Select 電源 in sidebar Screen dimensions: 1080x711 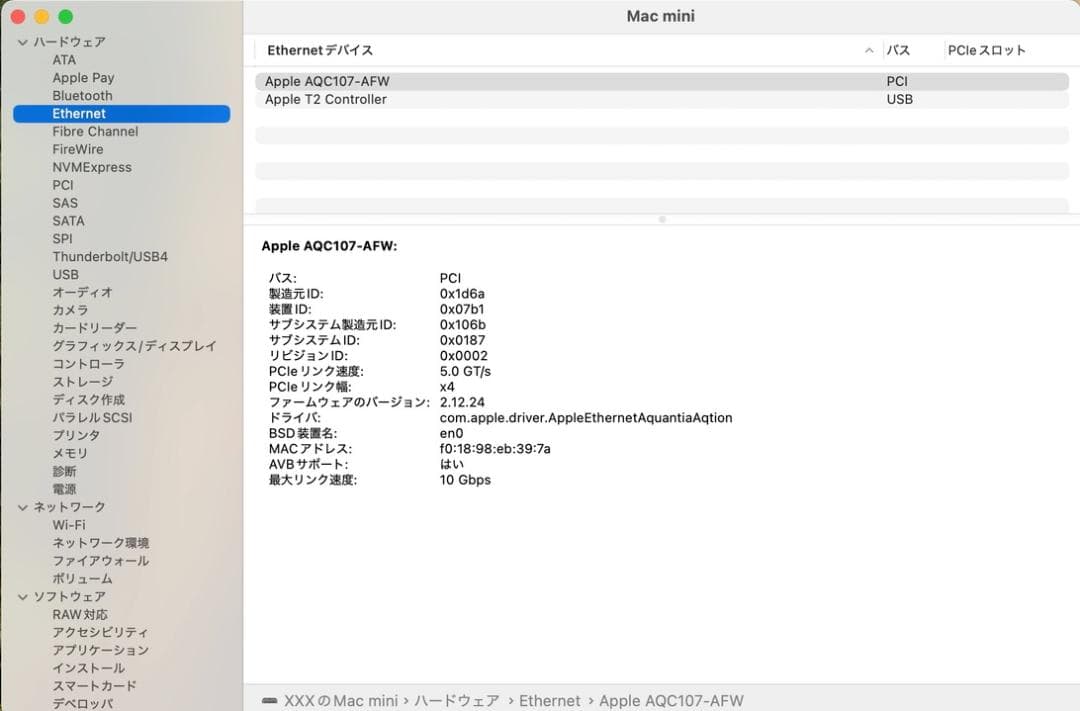point(64,490)
